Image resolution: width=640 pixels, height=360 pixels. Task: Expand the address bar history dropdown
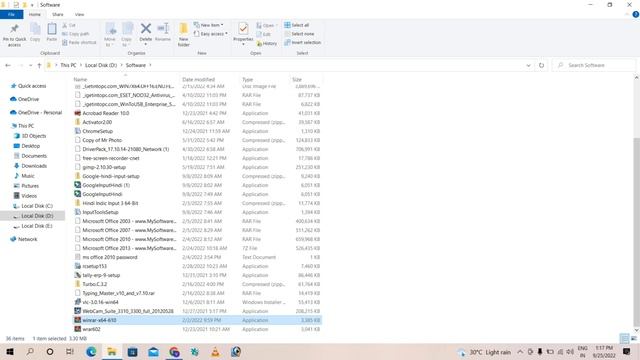point(528,65)
